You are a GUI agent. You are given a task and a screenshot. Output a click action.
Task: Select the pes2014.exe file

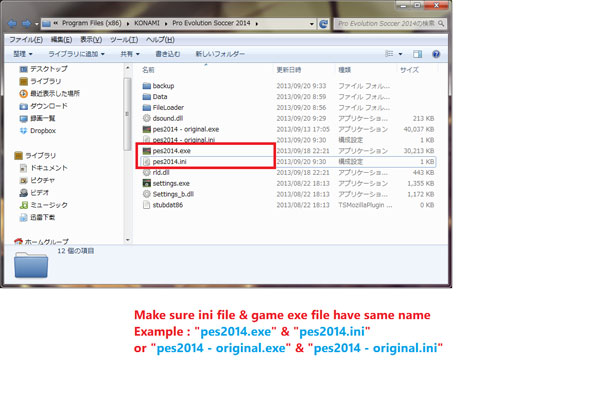[x=171, y=151]
